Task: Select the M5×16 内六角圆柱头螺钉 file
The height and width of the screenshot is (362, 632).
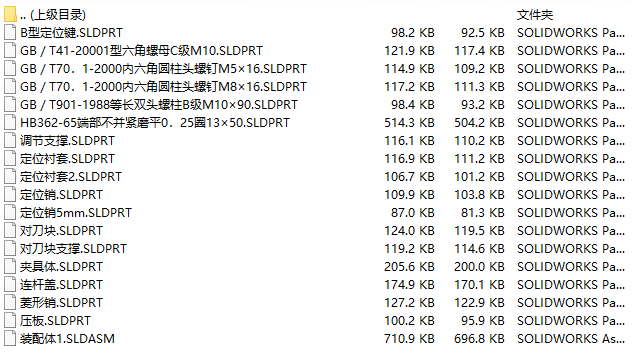Action: pyautogui.click(x=163, y=69)
